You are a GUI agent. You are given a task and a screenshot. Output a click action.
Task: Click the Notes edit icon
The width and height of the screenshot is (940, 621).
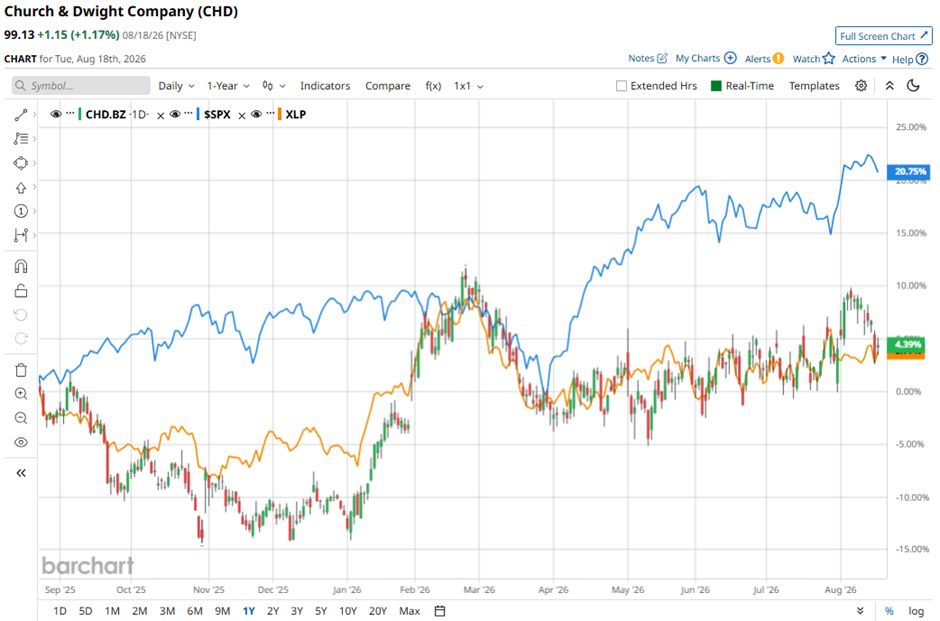coord(662,58)
